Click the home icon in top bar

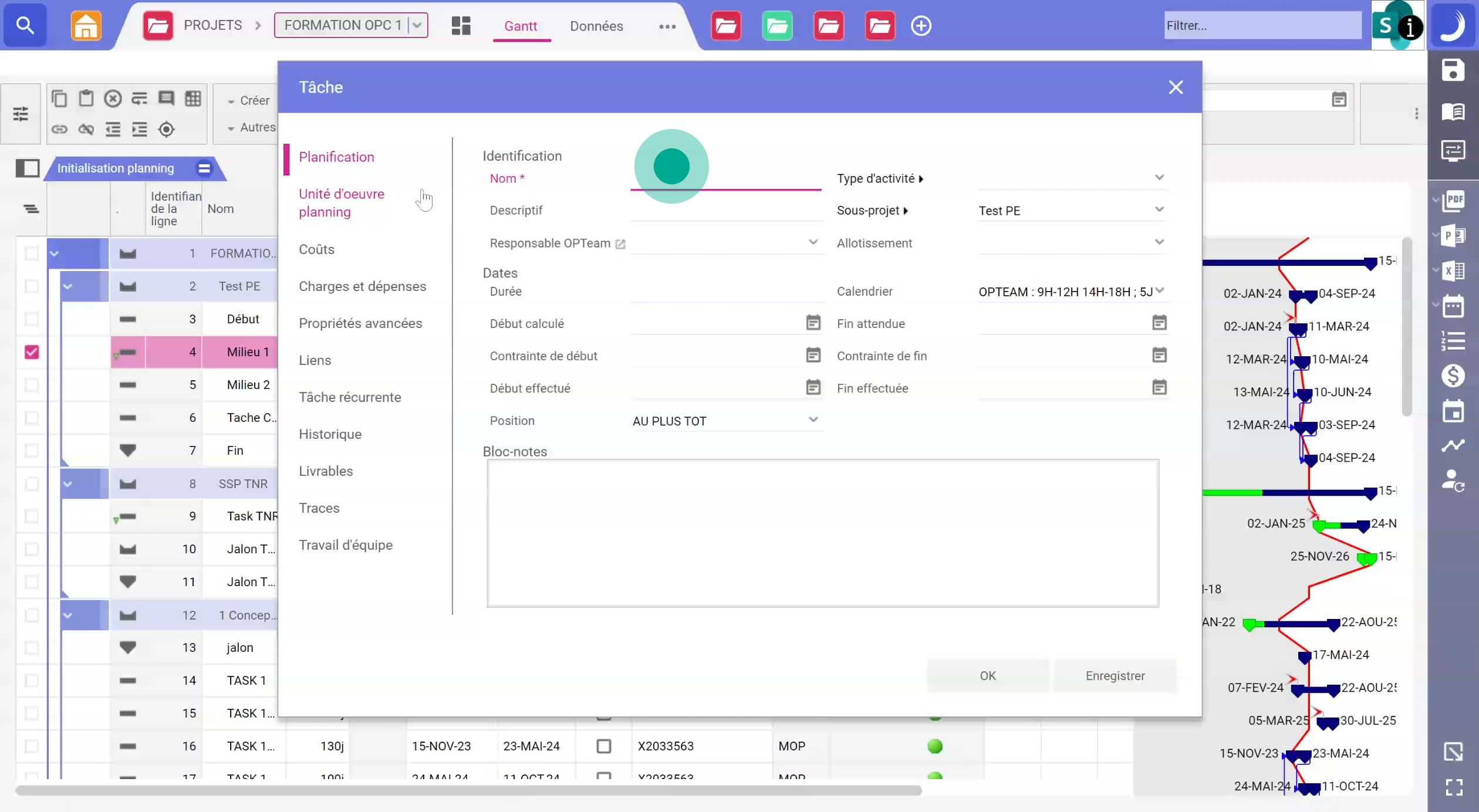(86, 26)
